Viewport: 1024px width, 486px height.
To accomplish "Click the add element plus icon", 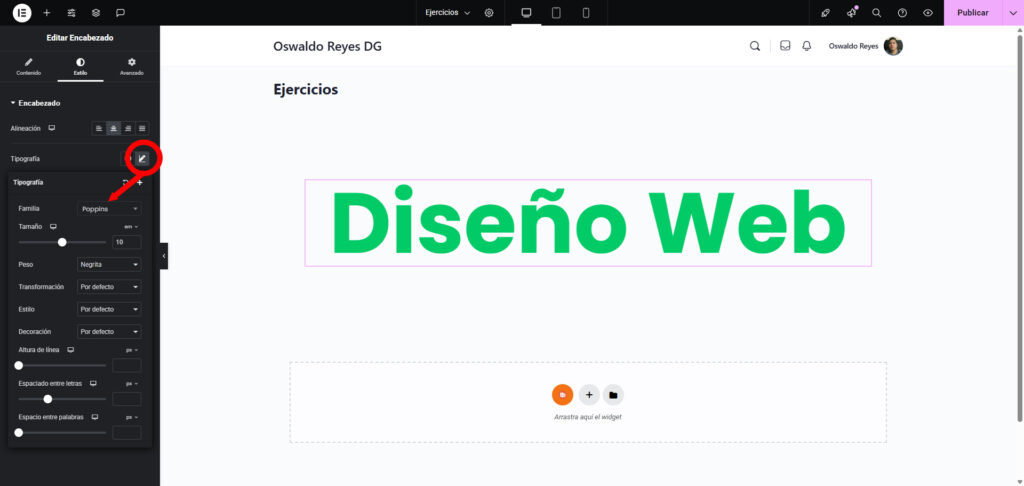I will tap(46, 13).
